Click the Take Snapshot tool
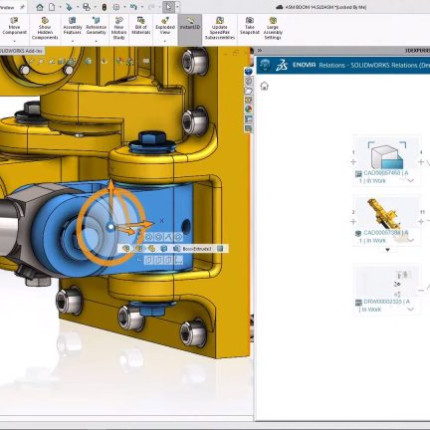 [x=250, y=26]
